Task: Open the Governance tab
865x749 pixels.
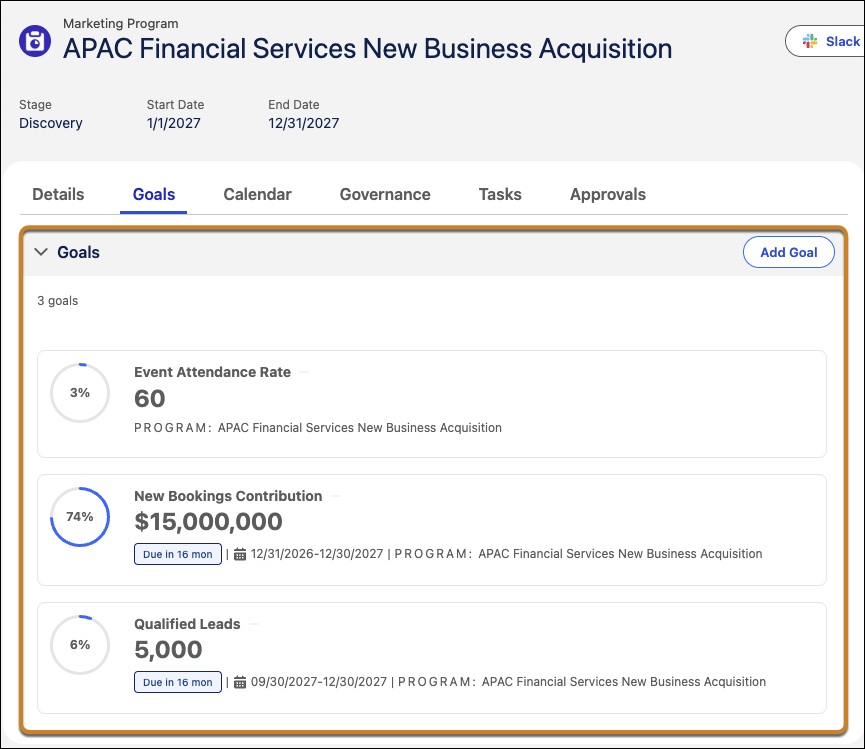Action: click(x=385, y=194)
